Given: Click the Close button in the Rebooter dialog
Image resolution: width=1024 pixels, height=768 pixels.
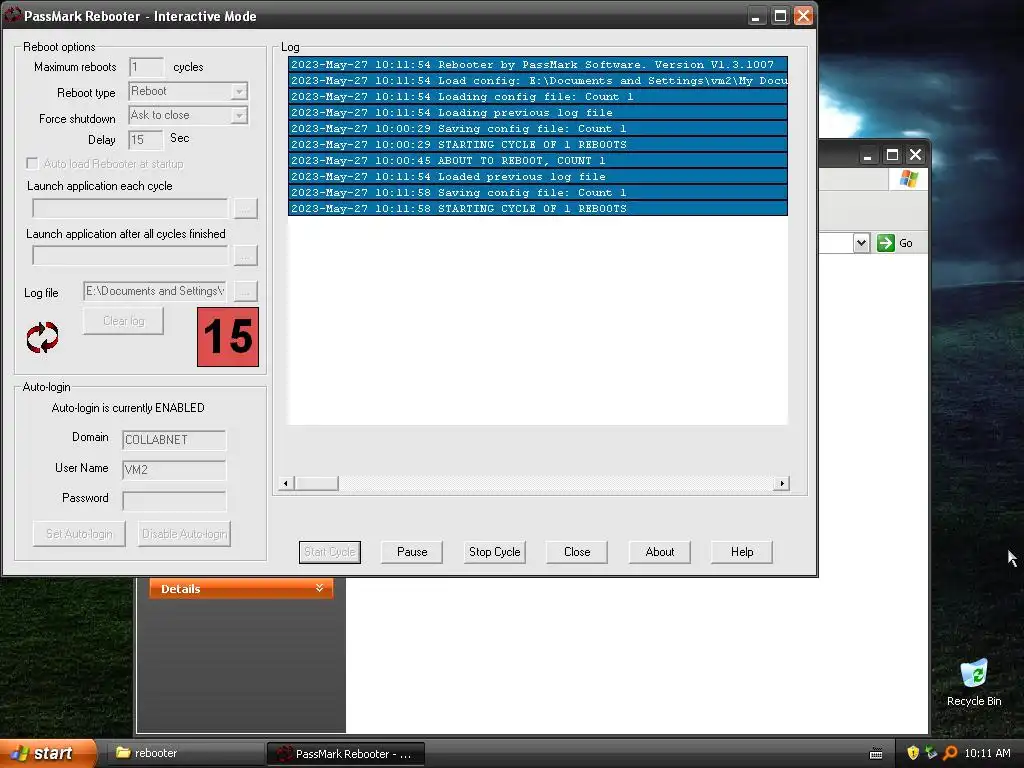Looking at the screenshot, I should pyautogui.click(x=577, y=552).
